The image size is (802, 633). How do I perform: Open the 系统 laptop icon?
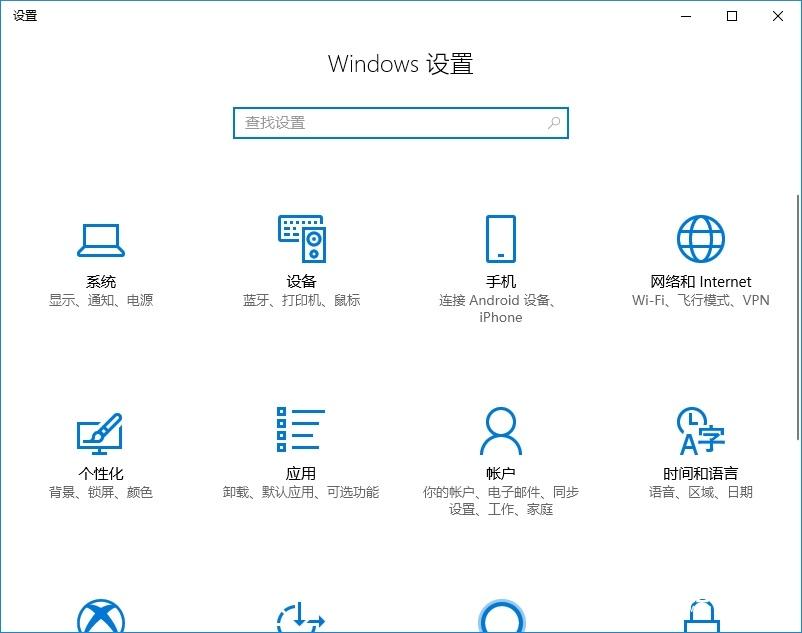(101, 240)
